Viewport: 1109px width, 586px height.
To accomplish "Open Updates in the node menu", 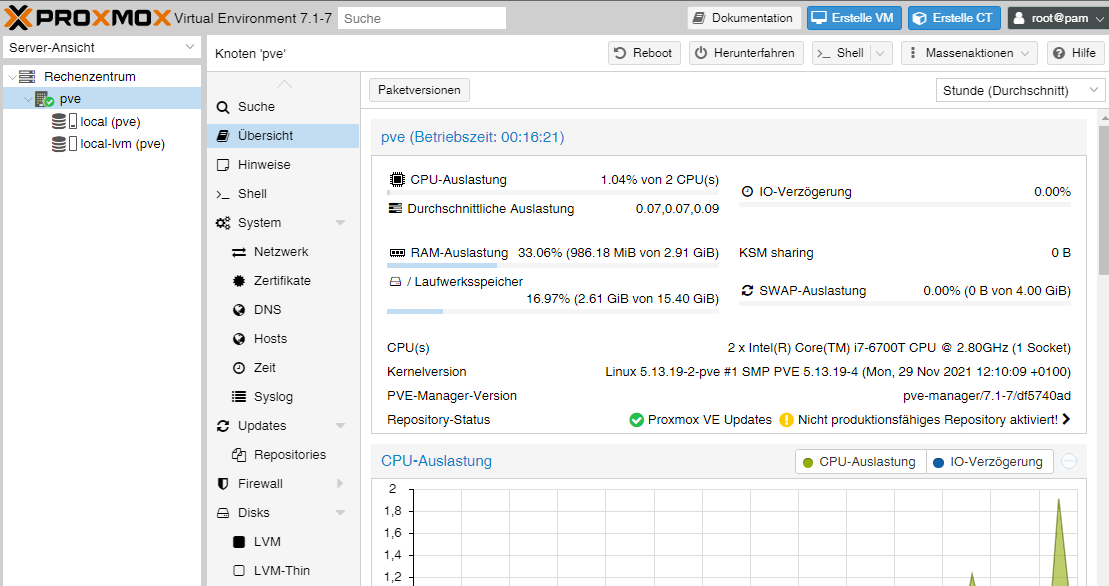I will (x=283, y=426).
